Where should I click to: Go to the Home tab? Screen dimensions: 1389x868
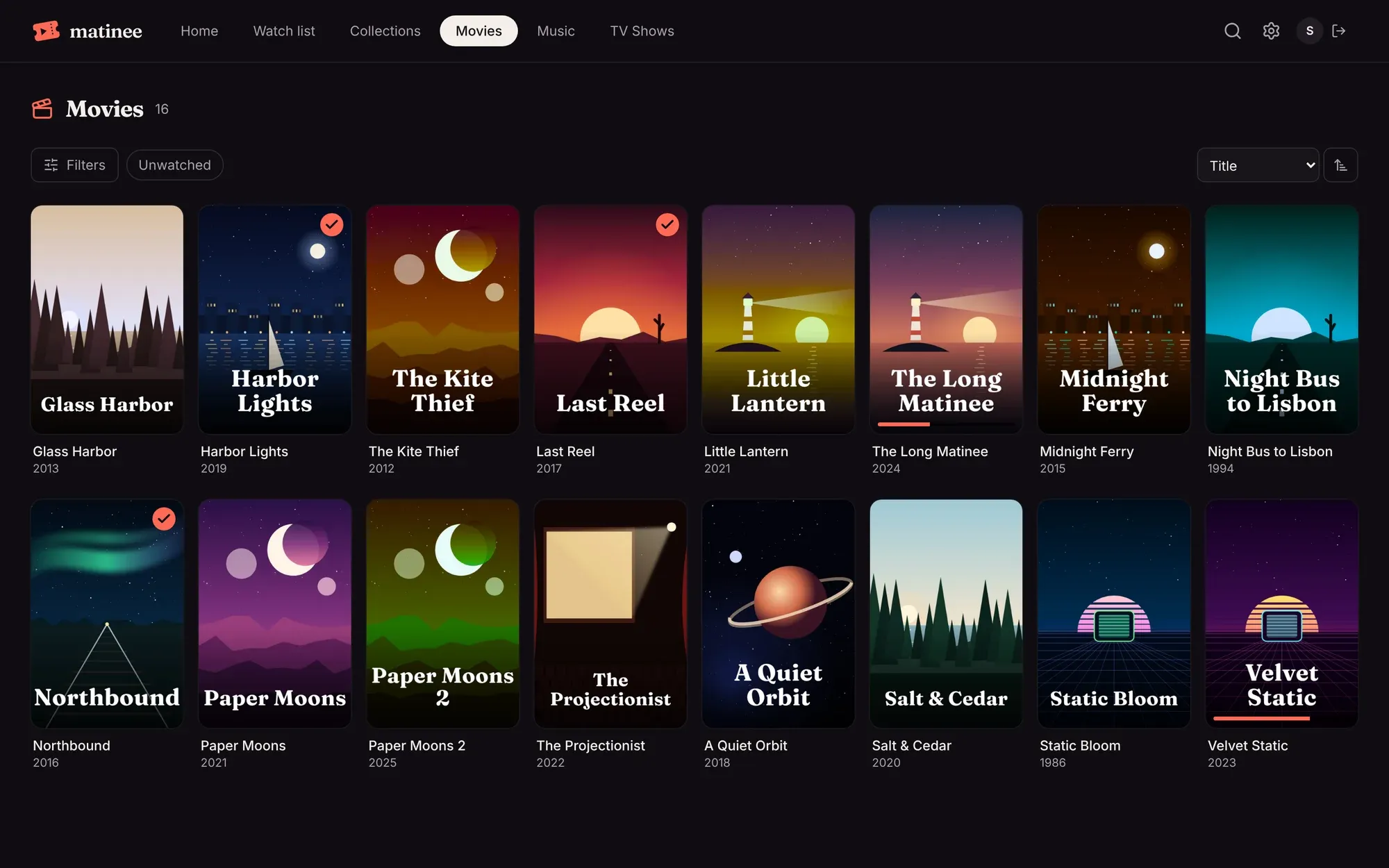tap(199, 31)
